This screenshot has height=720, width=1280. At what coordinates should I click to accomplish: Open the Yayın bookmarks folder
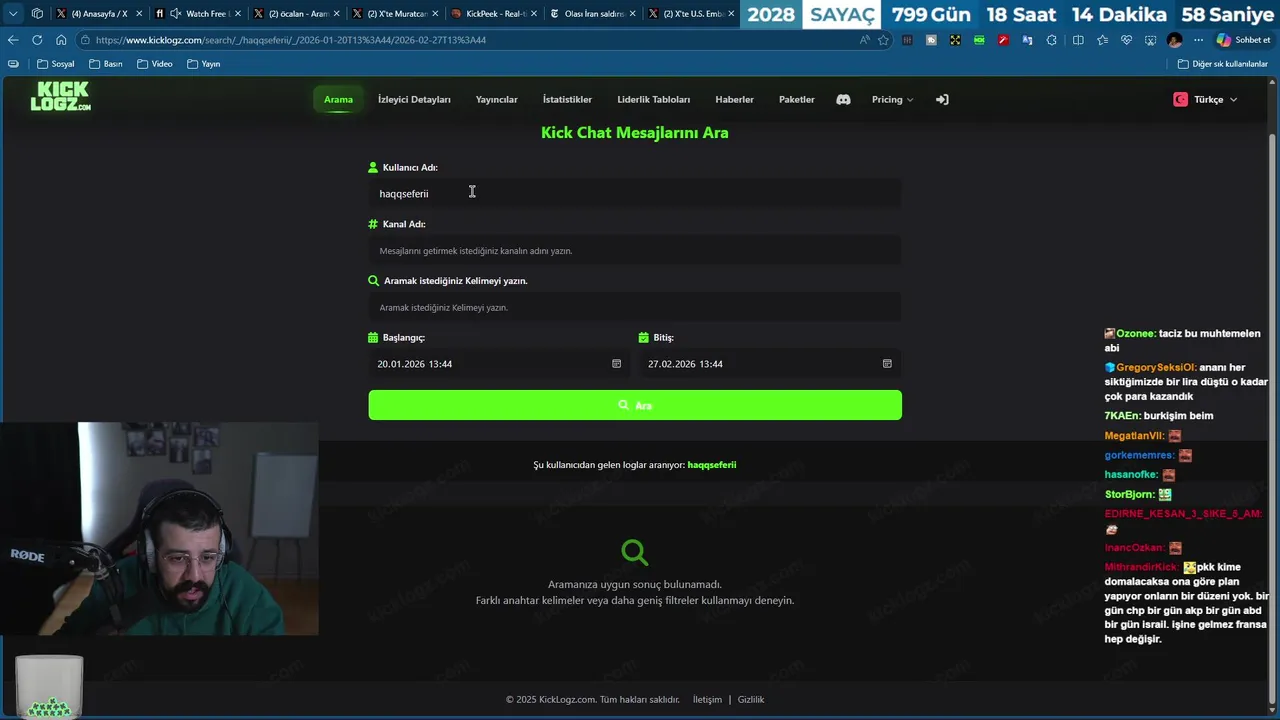click(203, 64)
